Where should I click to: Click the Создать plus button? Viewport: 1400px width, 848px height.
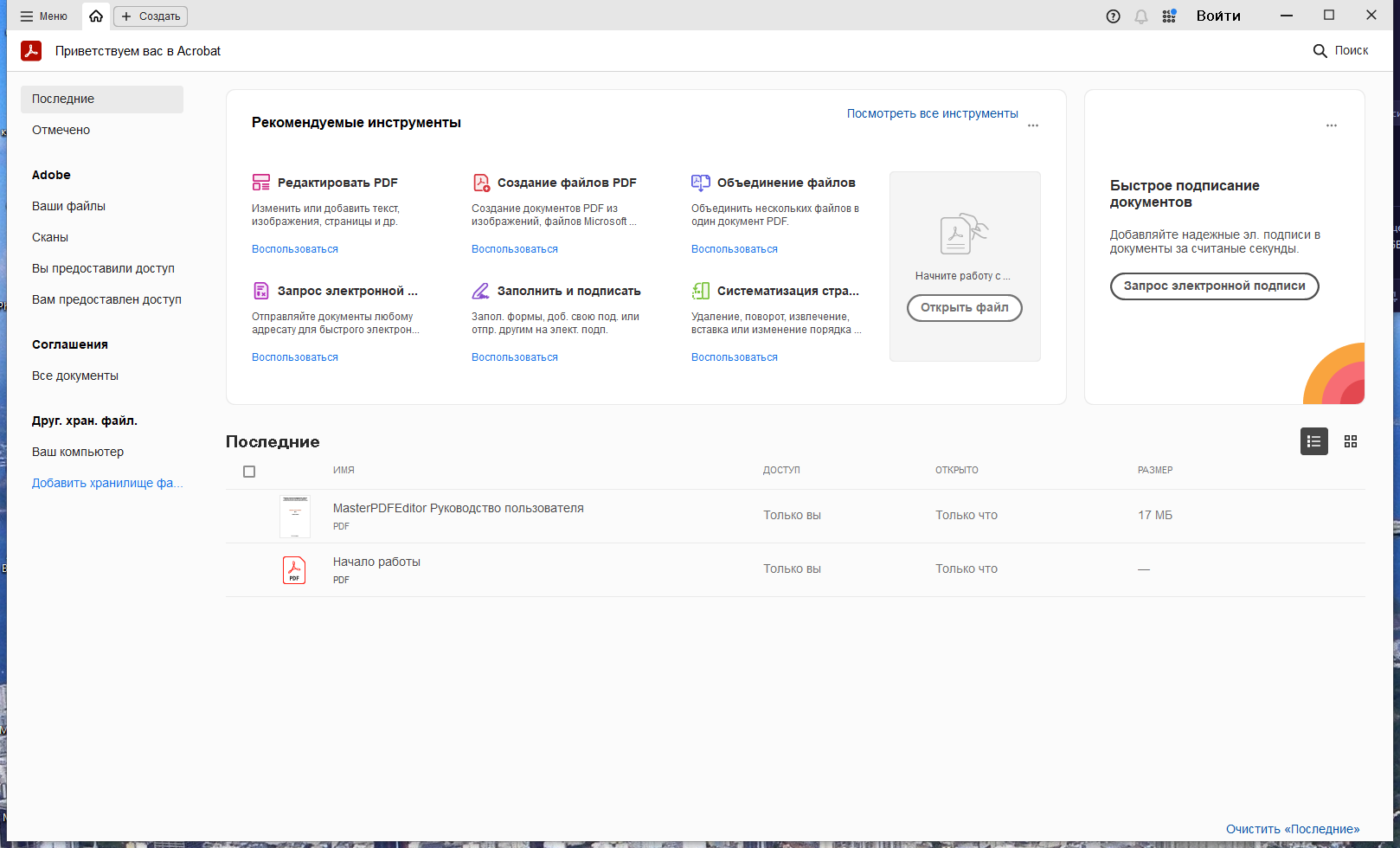151,16
